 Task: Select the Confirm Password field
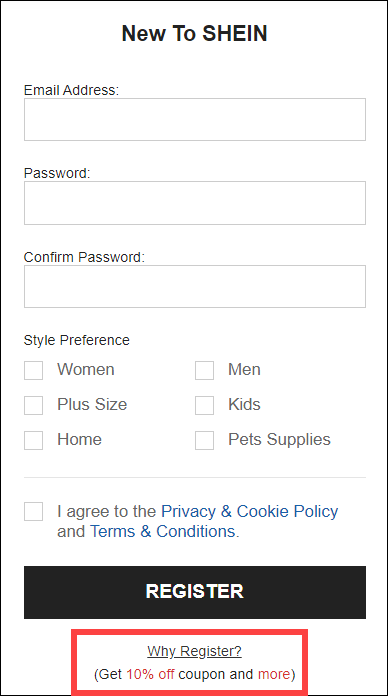pos(195,286)
